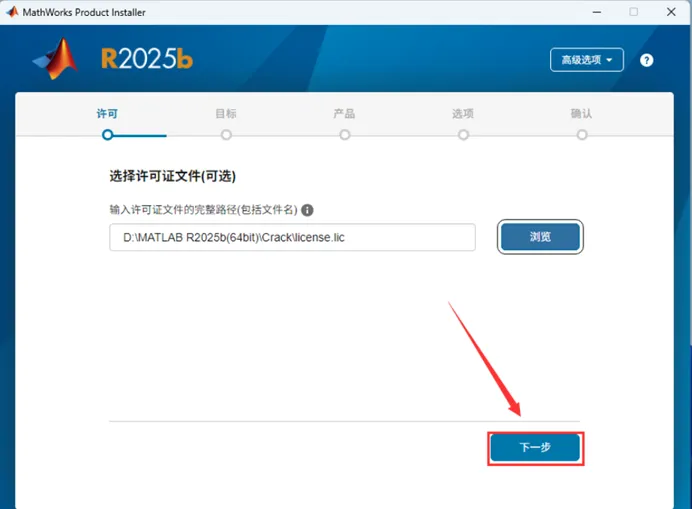The width and height of the screenshot is (692, 509).
Task: Click the 浏览 button
Action: (x=540, y=237)
